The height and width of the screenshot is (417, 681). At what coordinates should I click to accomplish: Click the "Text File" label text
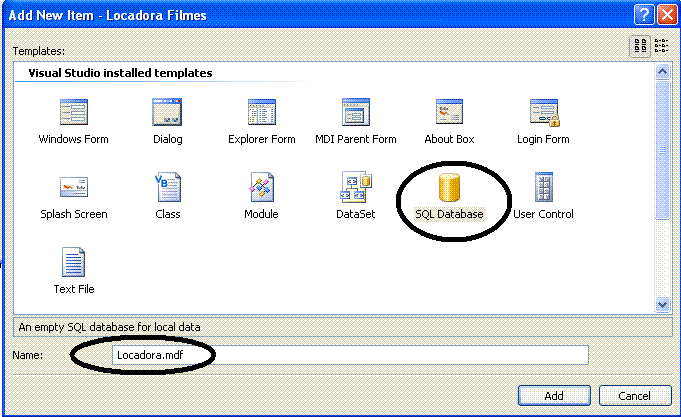[74, 289]
